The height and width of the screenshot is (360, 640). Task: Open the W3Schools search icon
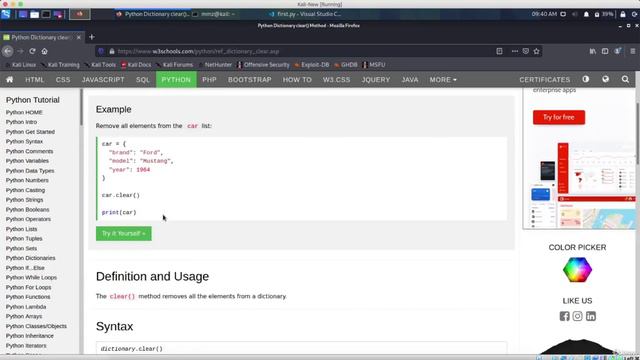click(625, 79)
